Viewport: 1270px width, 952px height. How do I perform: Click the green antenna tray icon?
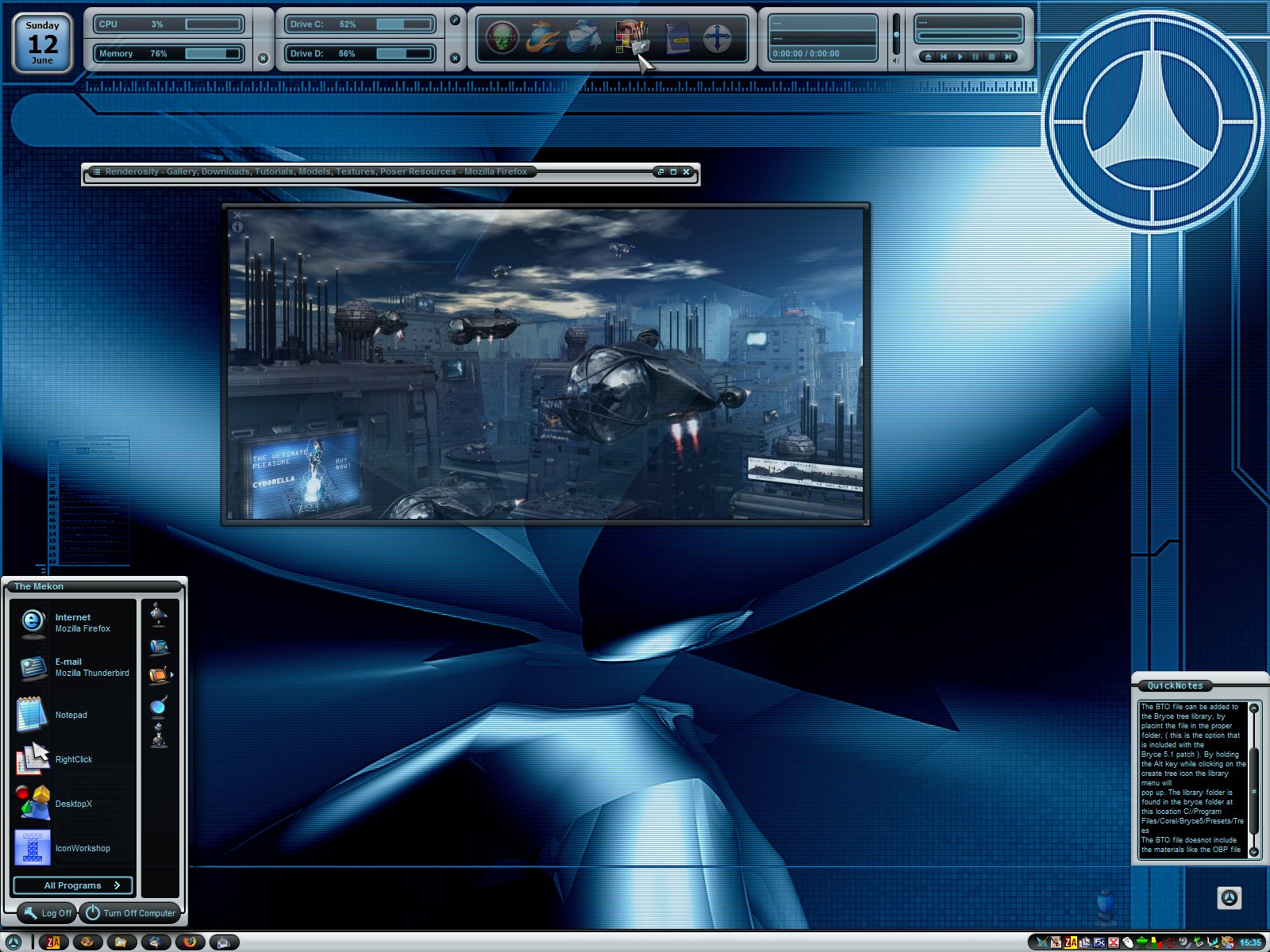[1142, 942]
